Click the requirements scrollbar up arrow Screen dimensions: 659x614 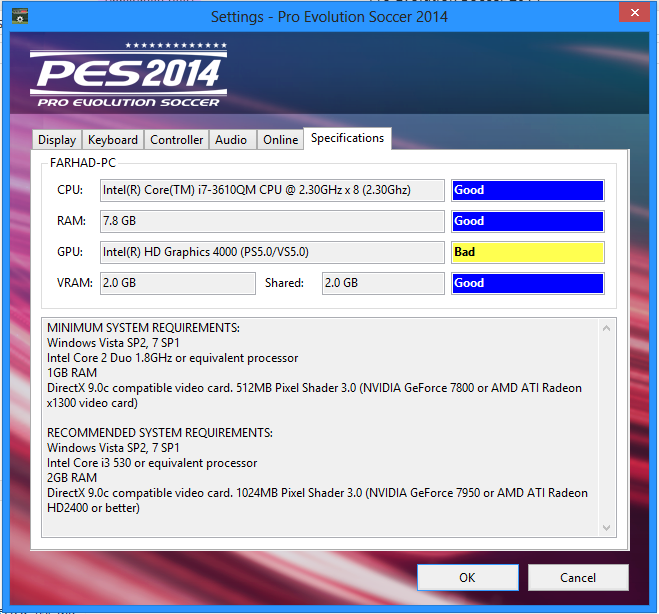pyautogui.click(x=606, y=328)
